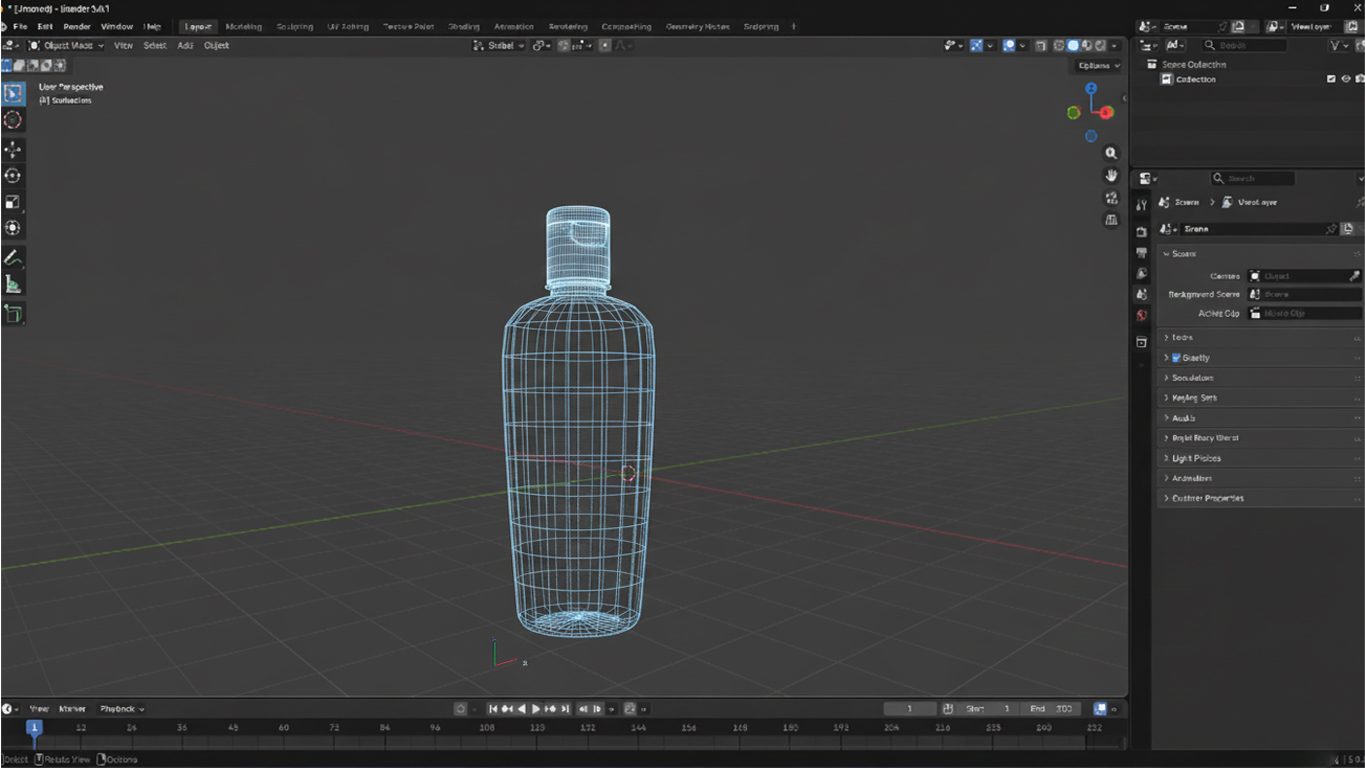Select the Annotate tool
This screenshot has width=1365, height=768.
(x=13, y=256)
